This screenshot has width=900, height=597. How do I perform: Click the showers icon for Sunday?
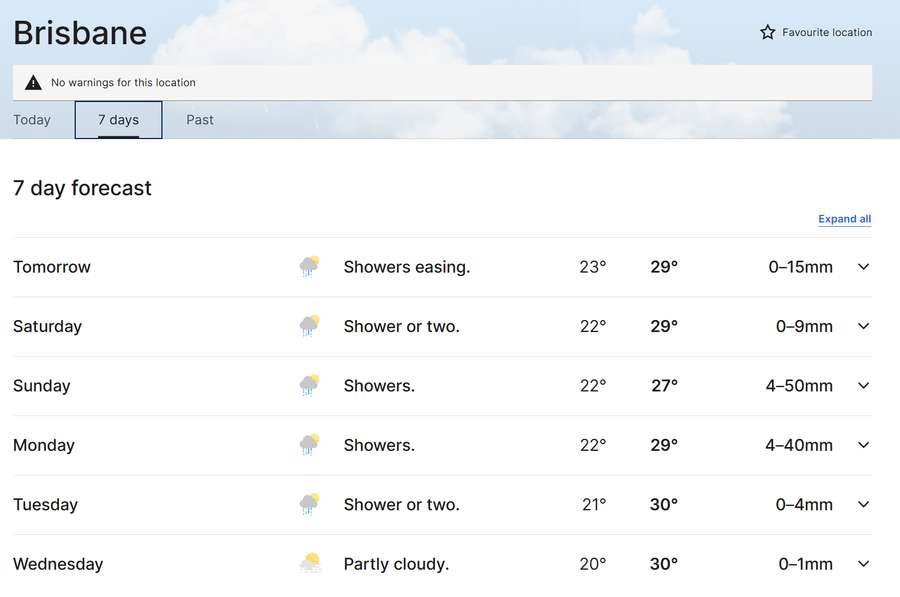pos(309,385)
